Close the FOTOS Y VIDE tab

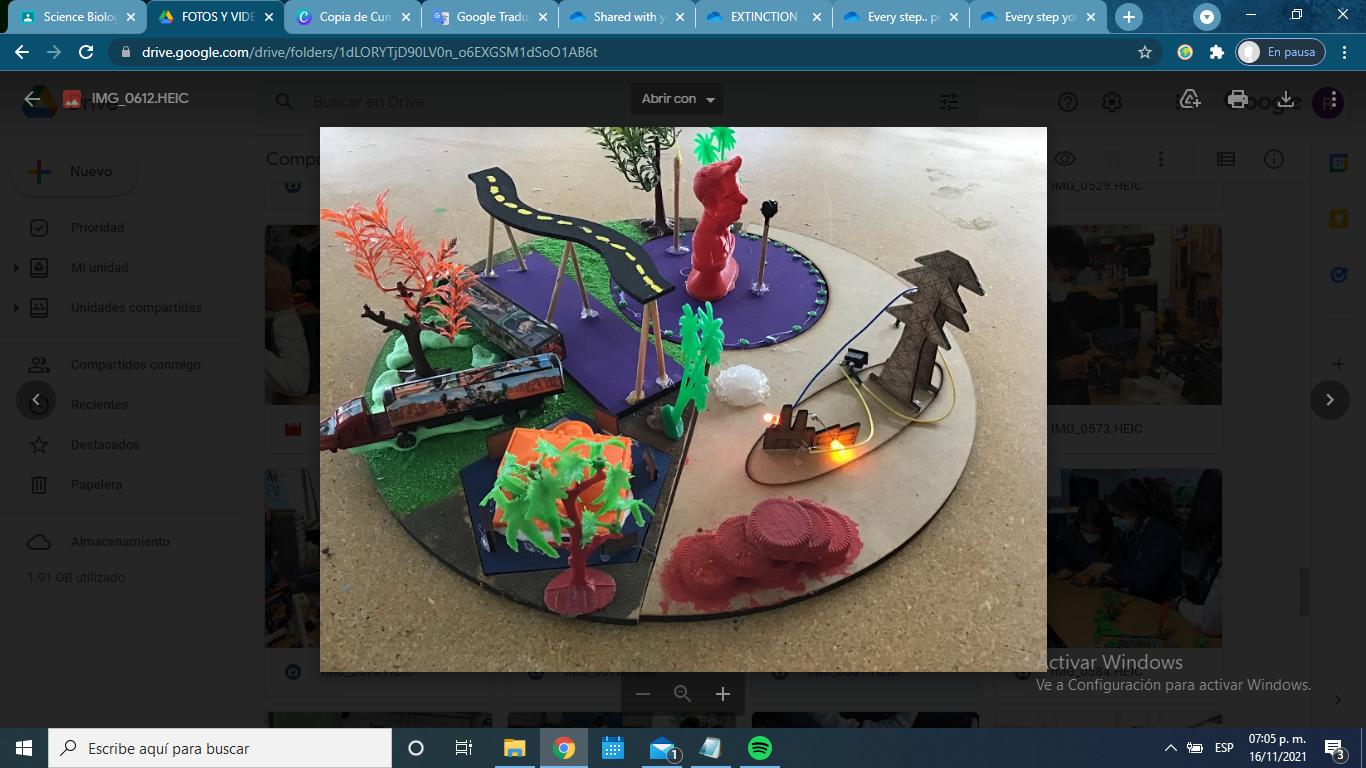click(x=268, y=17)
